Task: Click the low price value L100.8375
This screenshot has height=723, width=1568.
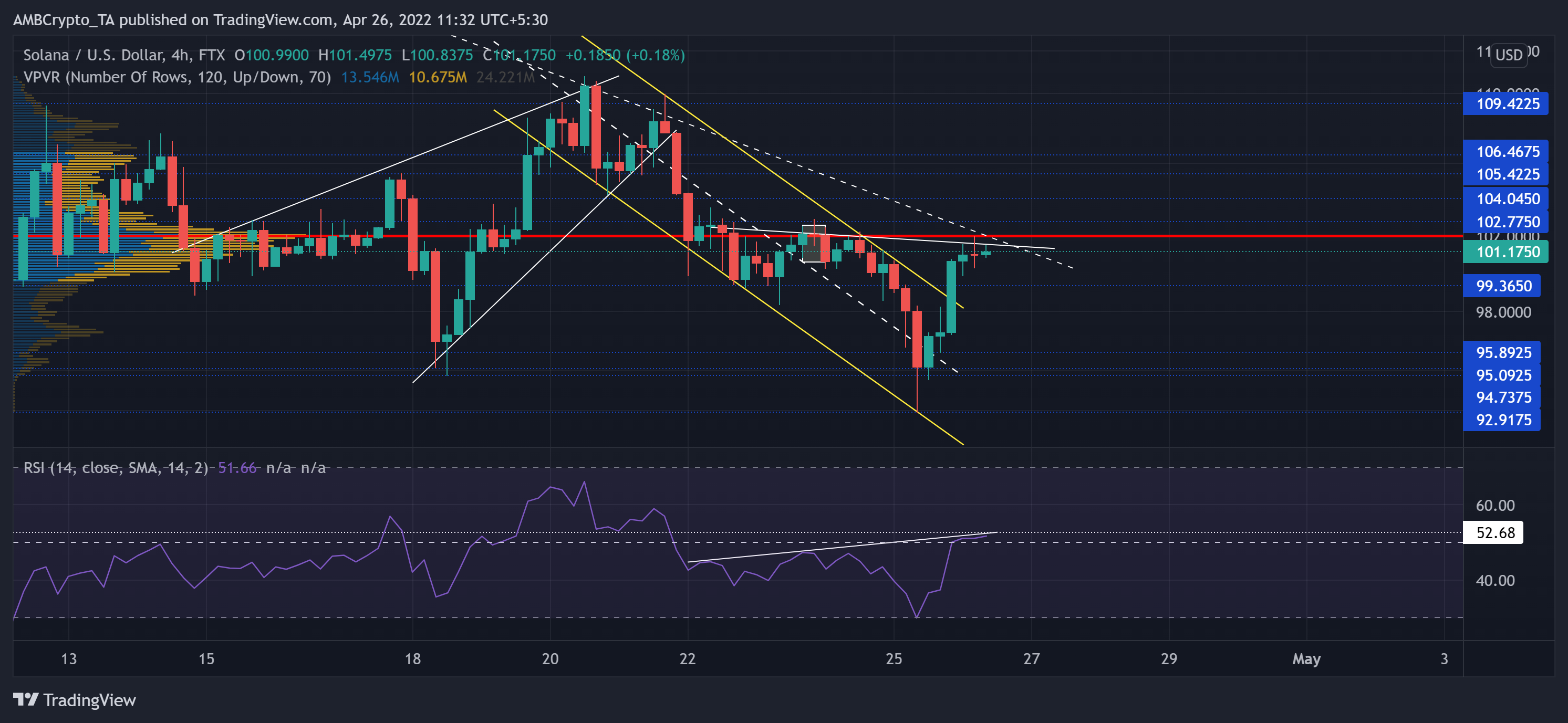Action: tap(437, 55)
